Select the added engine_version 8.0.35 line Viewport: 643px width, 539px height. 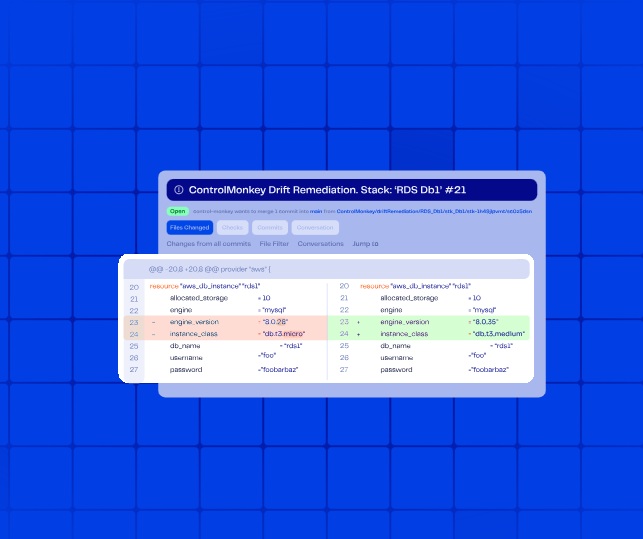coord(440,323)
